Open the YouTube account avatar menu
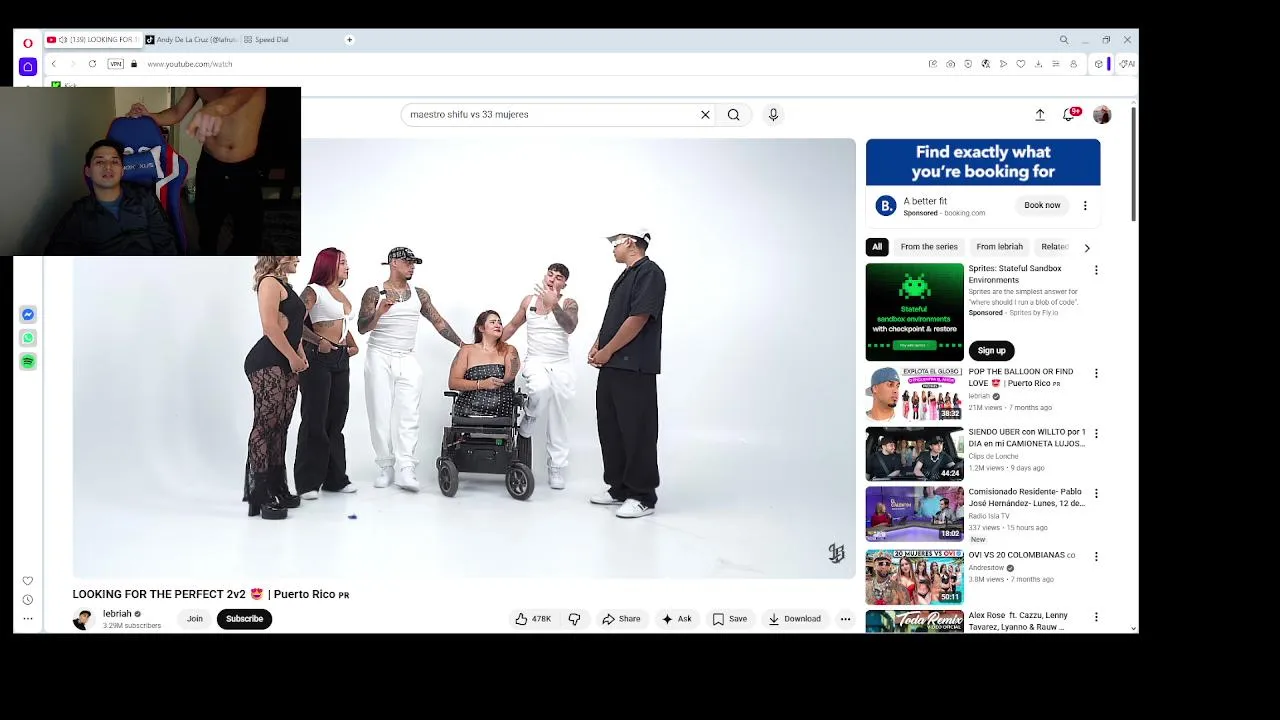 click(1102, 115)
